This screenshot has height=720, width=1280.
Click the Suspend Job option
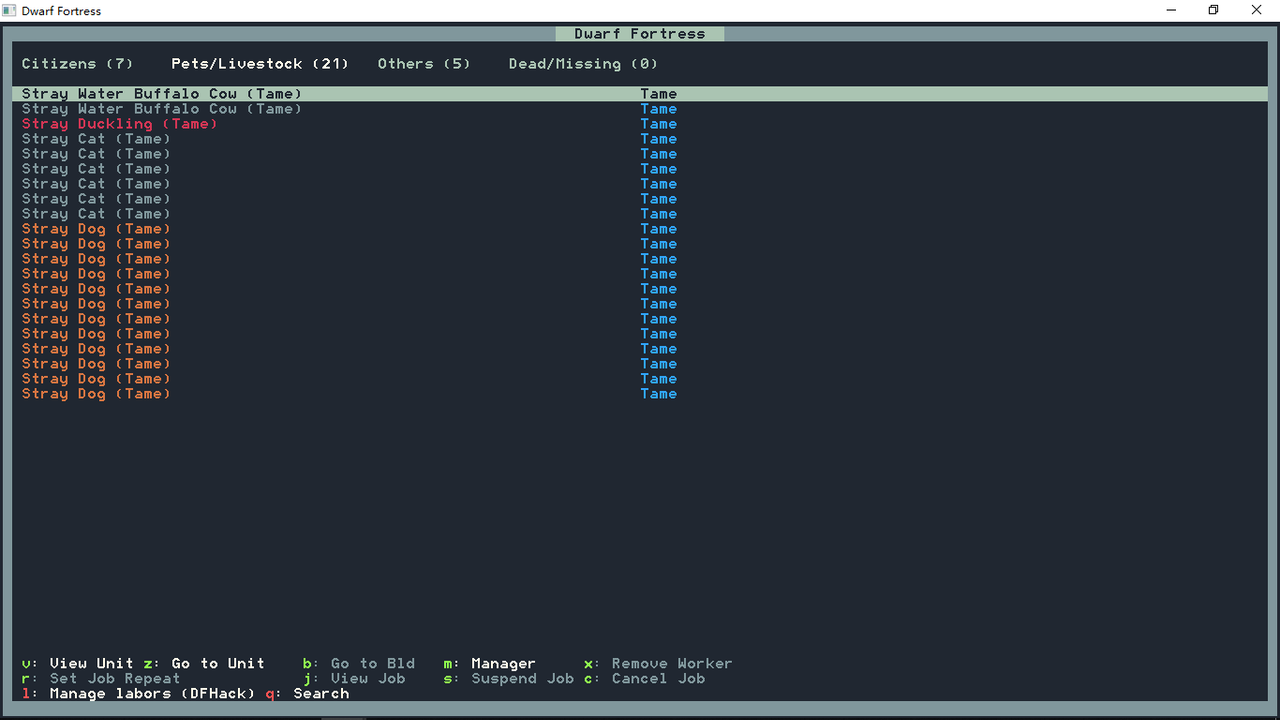(509, 678)
